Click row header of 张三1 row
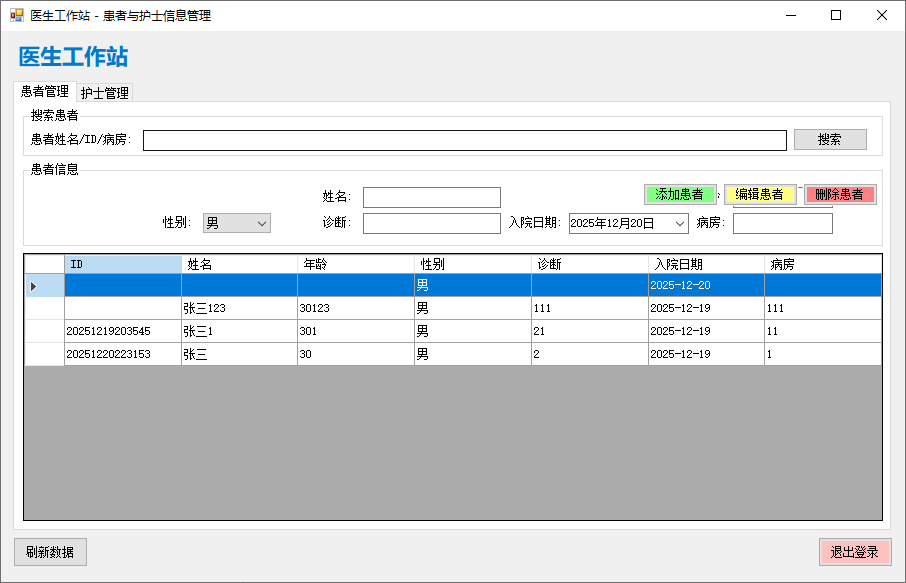Screen dimensions: 906x583 point(44,332)
